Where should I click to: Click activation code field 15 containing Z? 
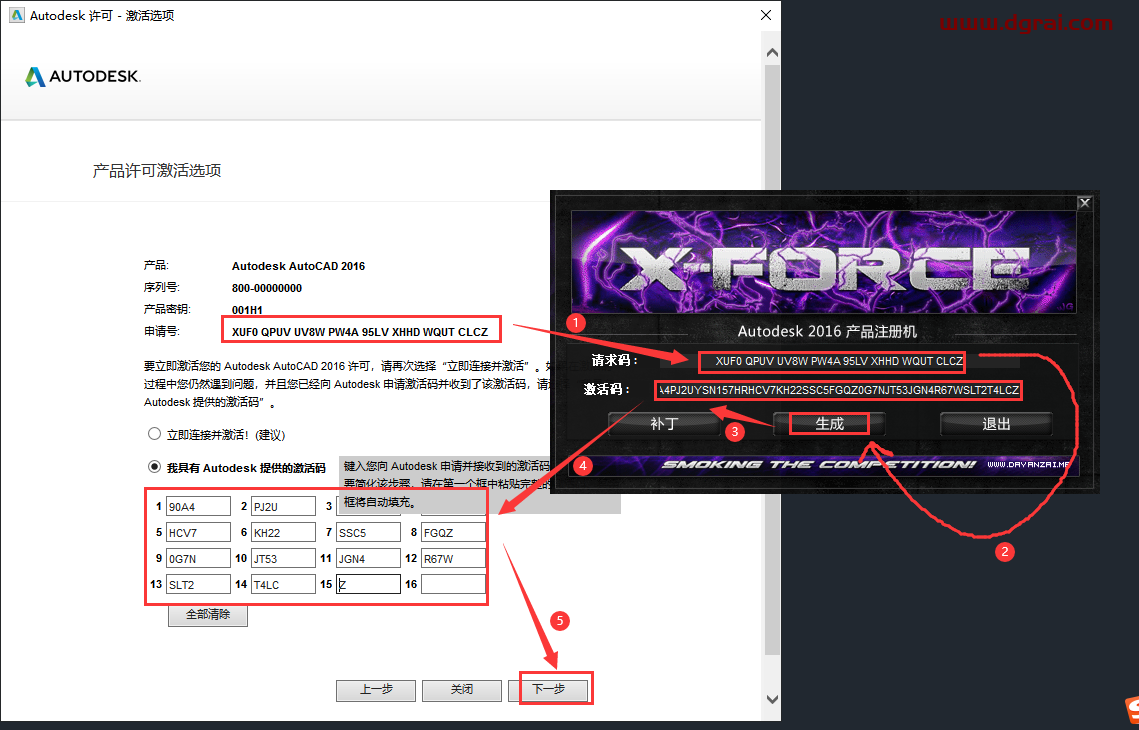[368, 584]
